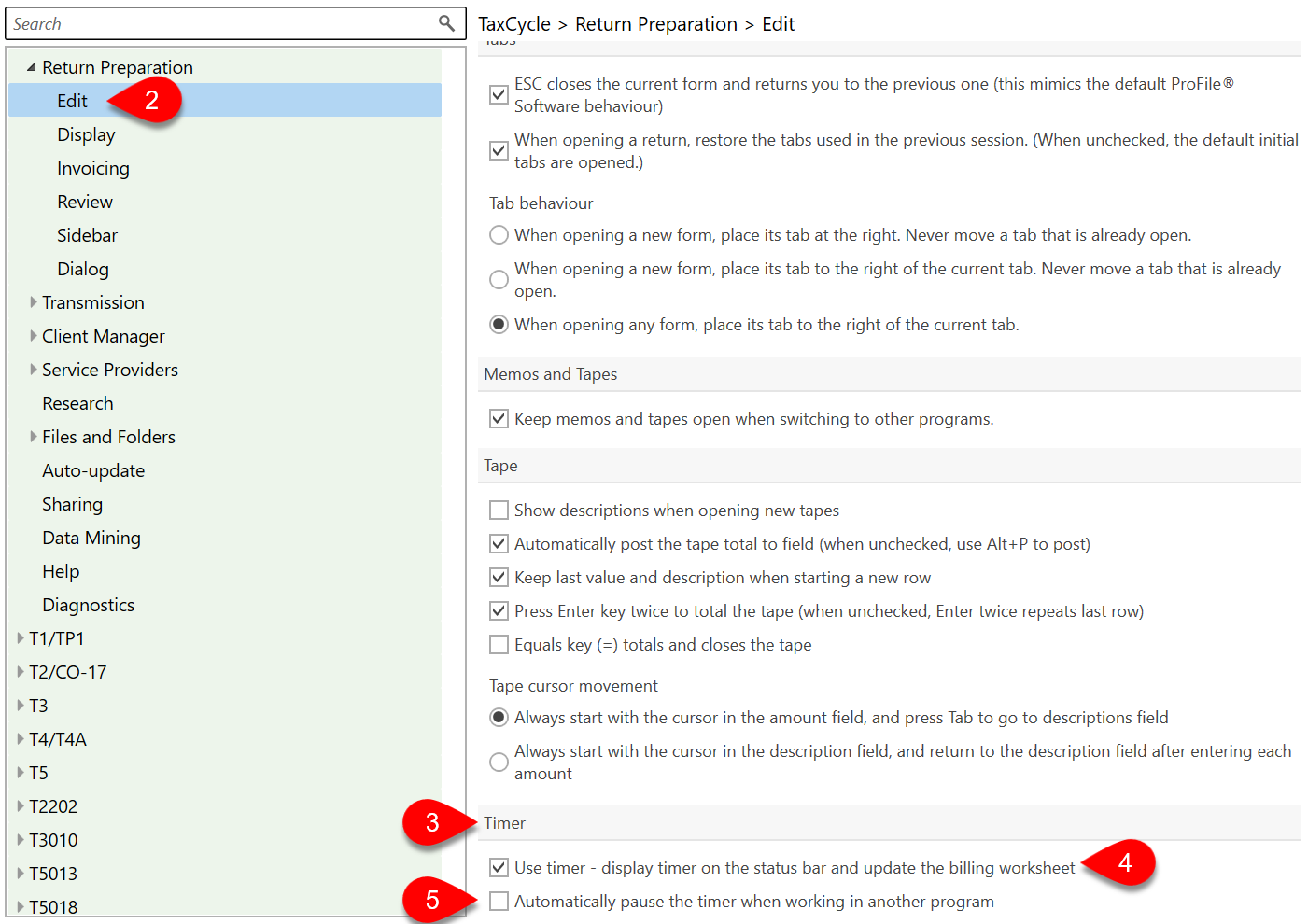Click Return Preparation in the breadcrumb

coord(656,24)
